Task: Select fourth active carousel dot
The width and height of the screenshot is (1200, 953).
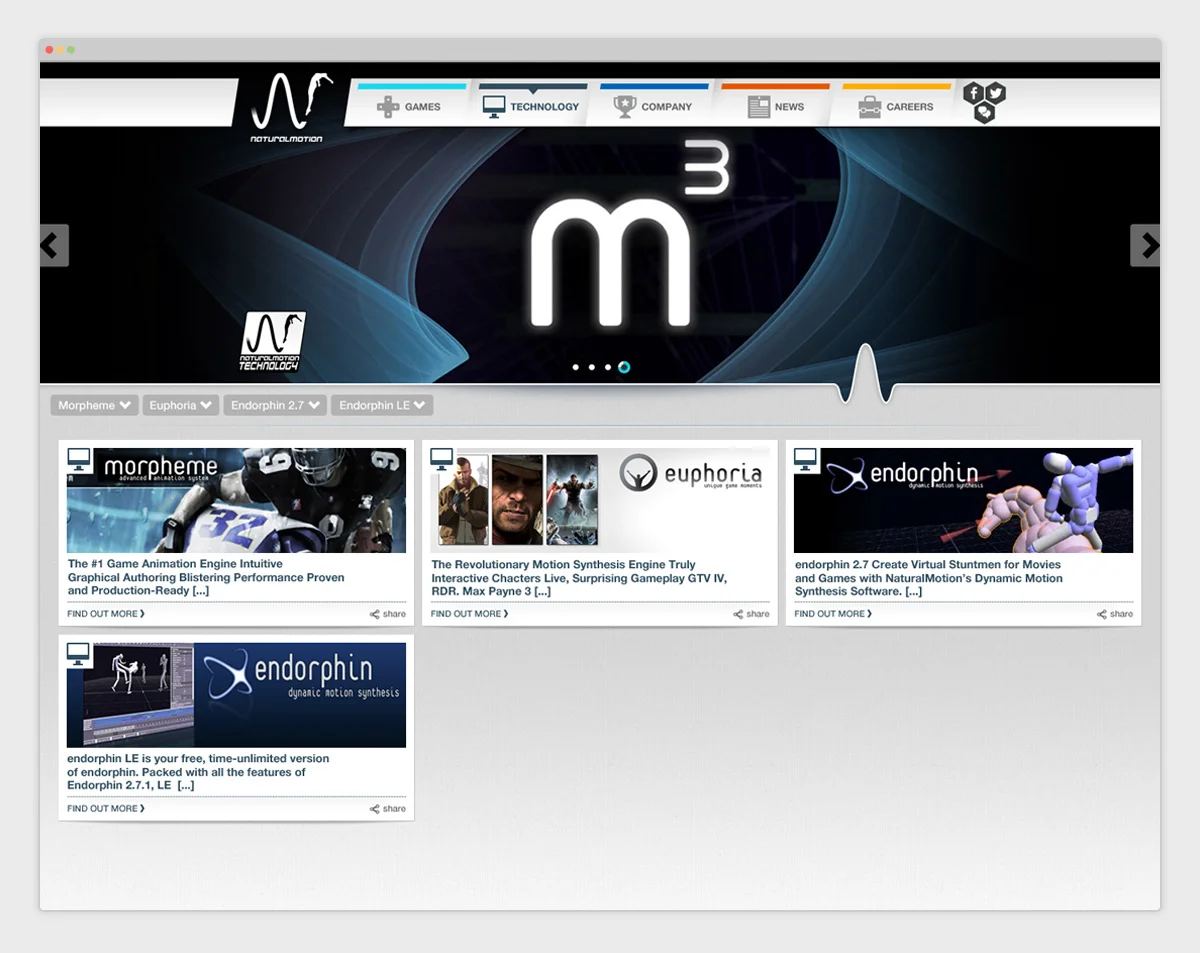Action: (x=624, y=367)
